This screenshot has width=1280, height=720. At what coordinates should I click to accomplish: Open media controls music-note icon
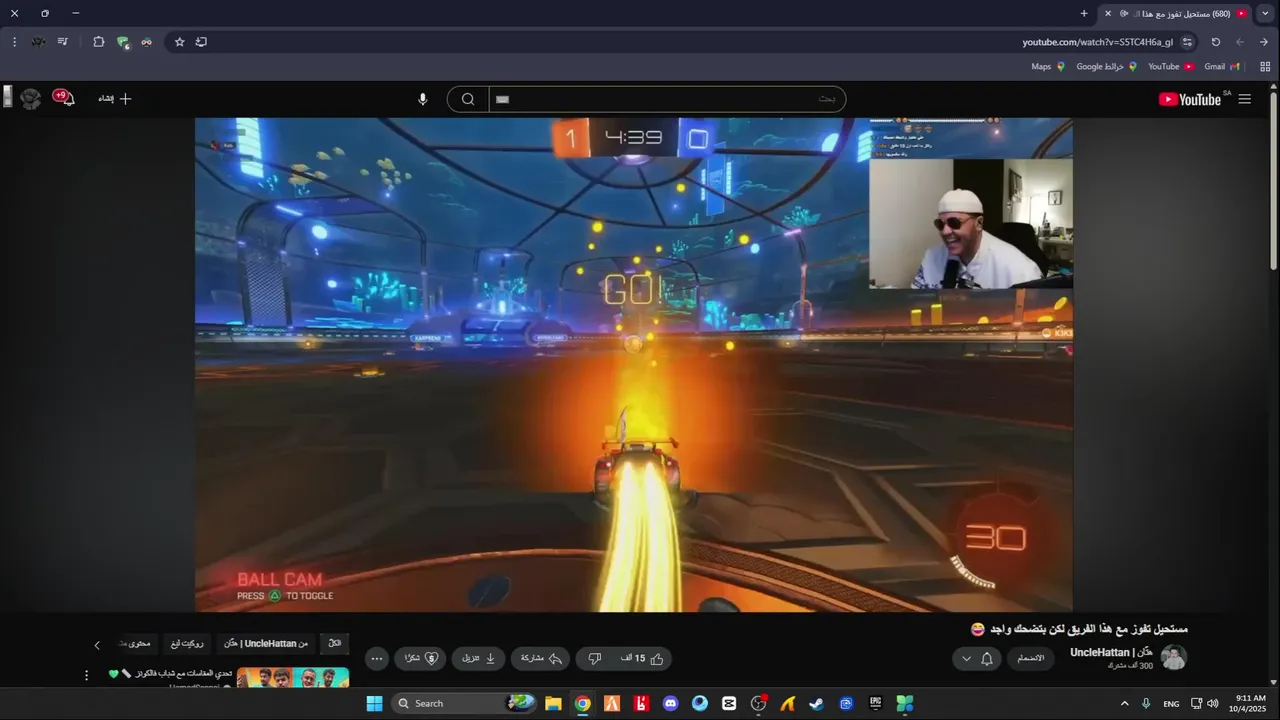[62, 42]
